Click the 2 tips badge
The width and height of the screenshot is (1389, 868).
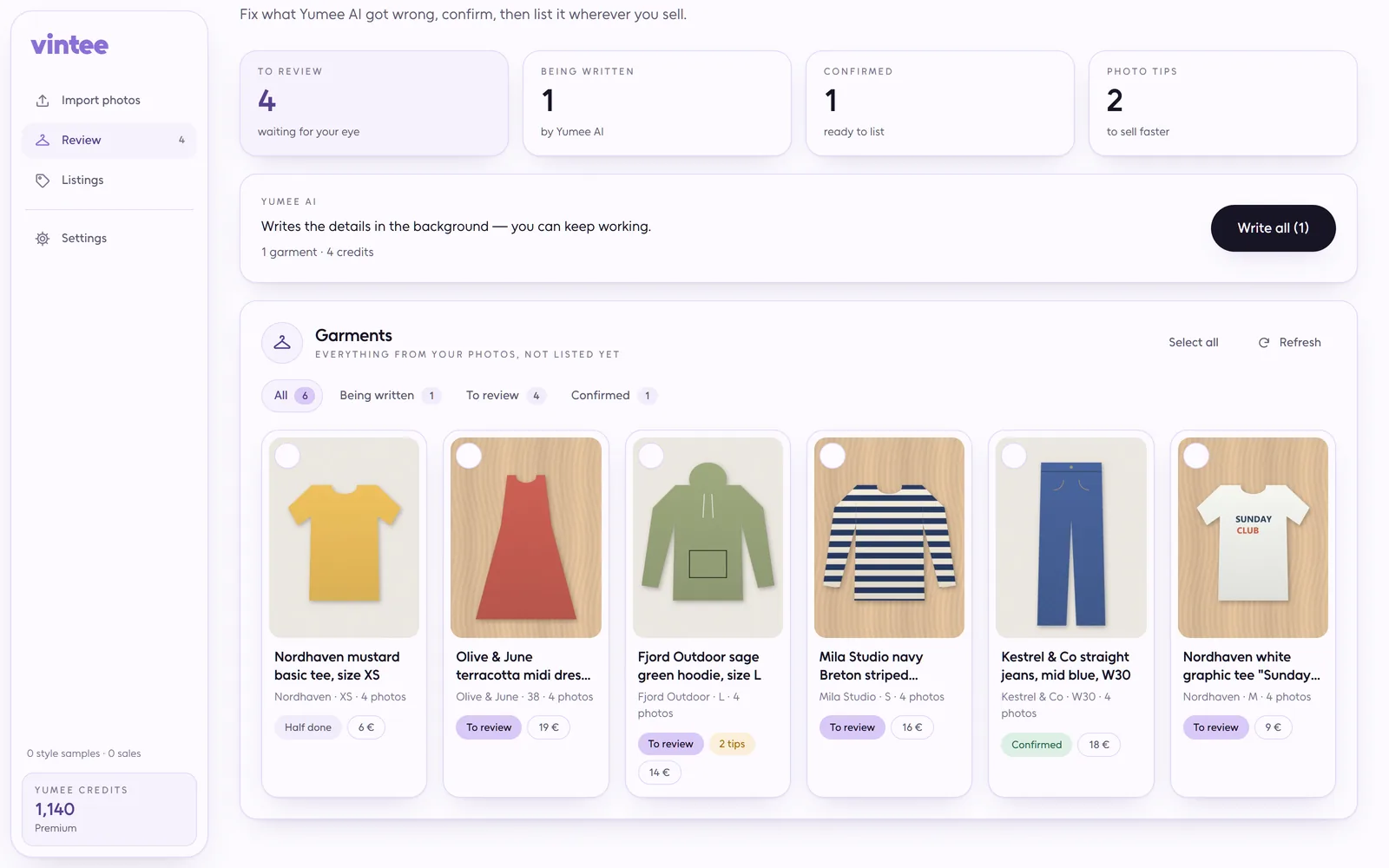pos(732,744)
